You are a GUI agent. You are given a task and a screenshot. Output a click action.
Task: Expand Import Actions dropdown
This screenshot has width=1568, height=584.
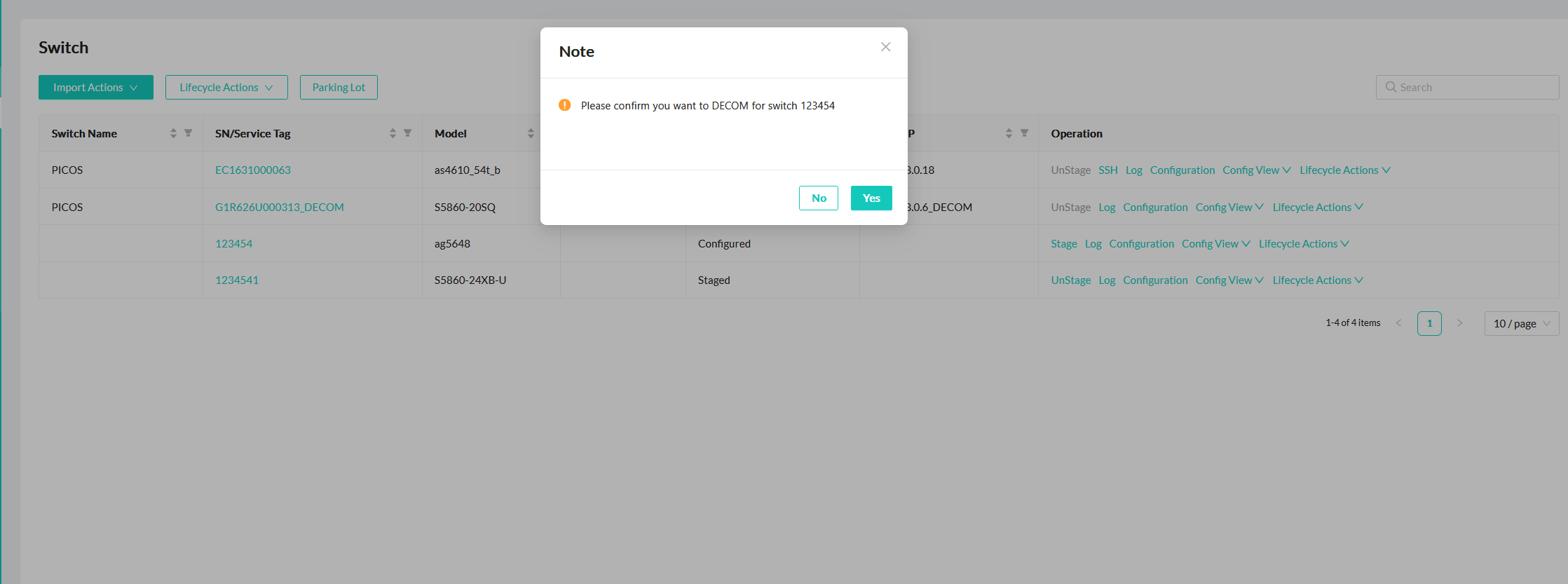95,88
